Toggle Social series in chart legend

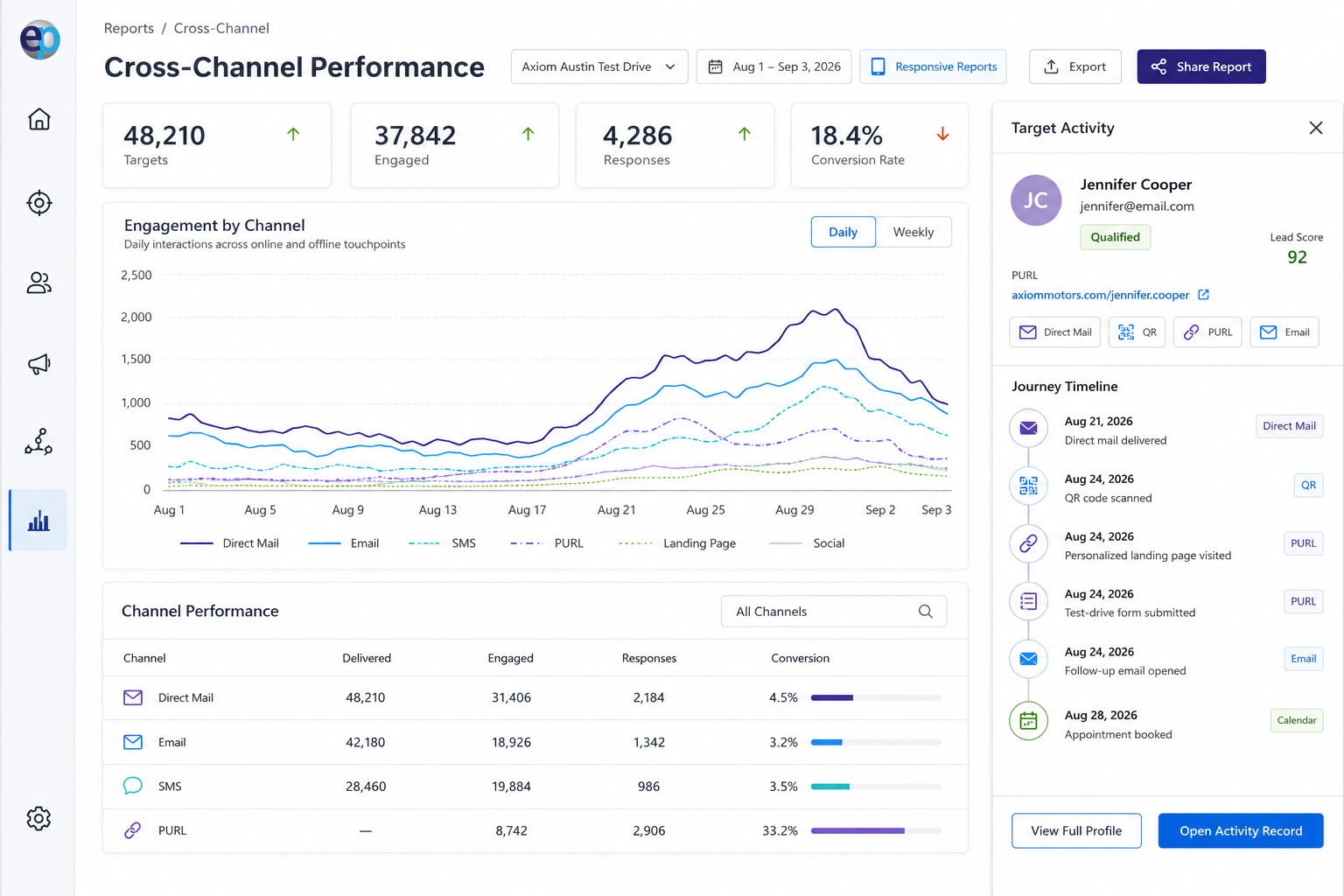(x=807, y=543)
